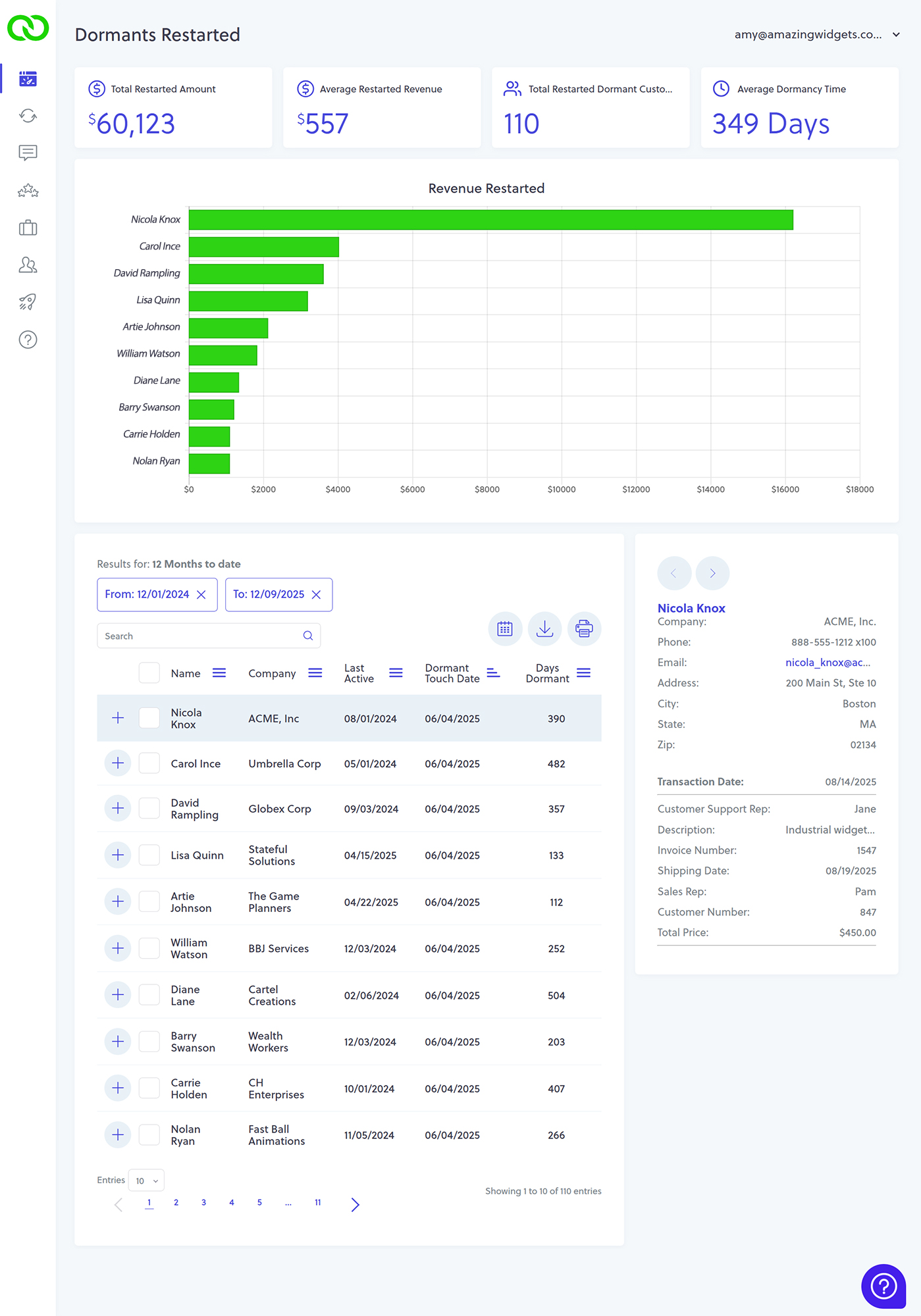
Task: Open the rocket icon in the sidebar
Action: coord(28,302)
